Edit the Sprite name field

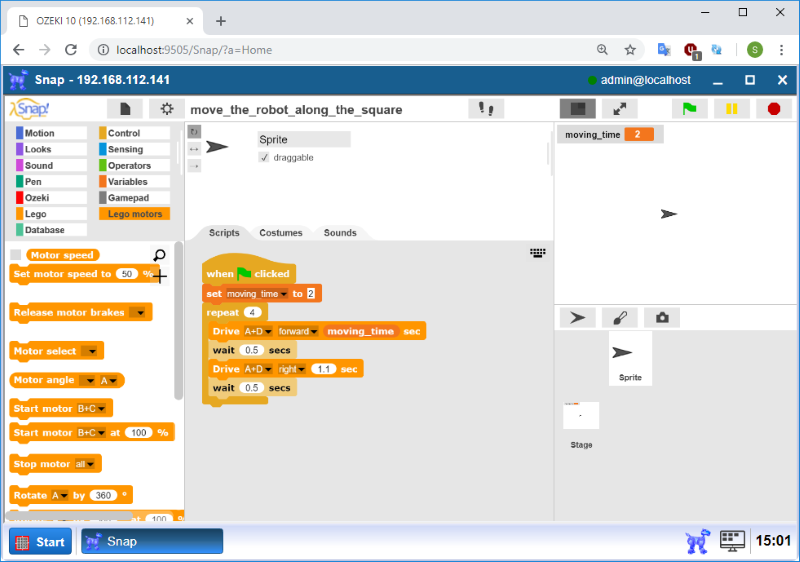pos(304,139)
